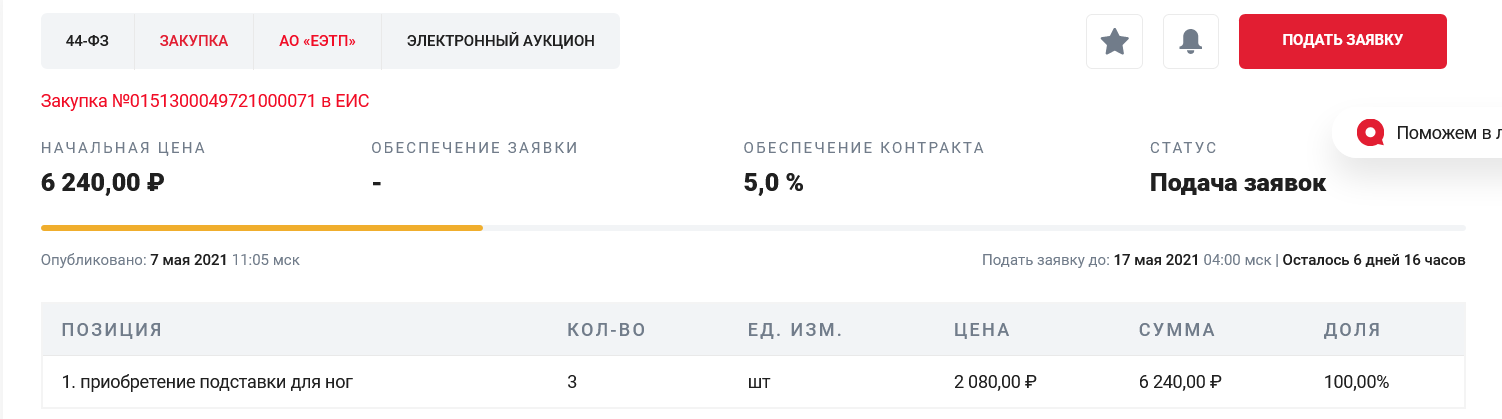Click the 6 240,00 ₽ starting price value
This screenshot has height=419, width=1502.
[103, 183]
